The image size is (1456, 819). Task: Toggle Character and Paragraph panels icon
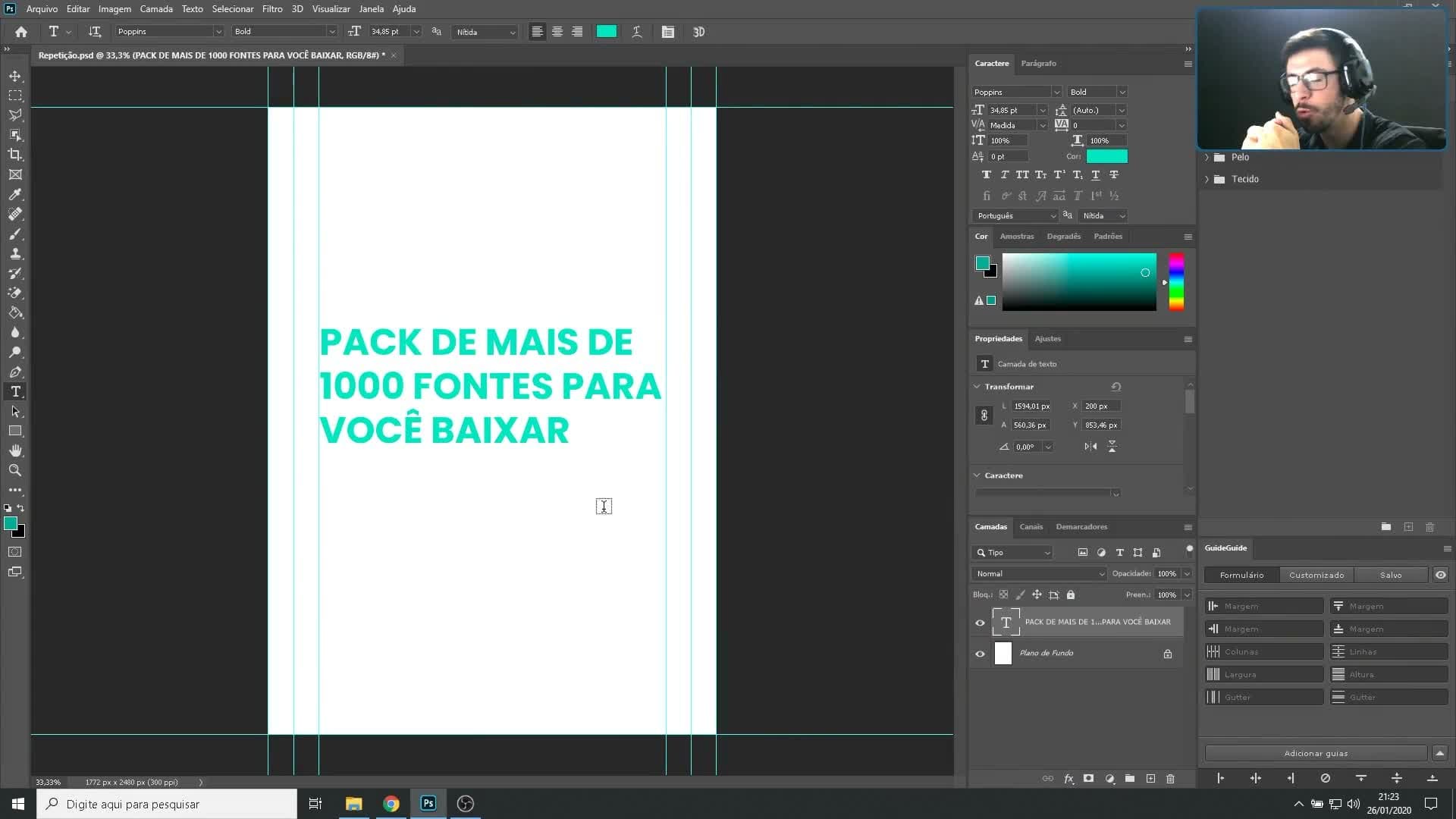pos(668,32)
